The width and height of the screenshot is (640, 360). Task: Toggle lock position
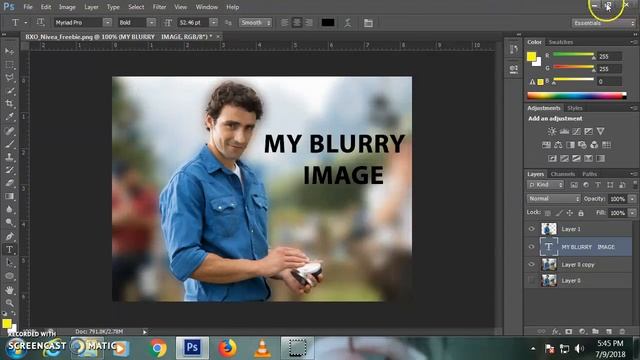[570, 213]
